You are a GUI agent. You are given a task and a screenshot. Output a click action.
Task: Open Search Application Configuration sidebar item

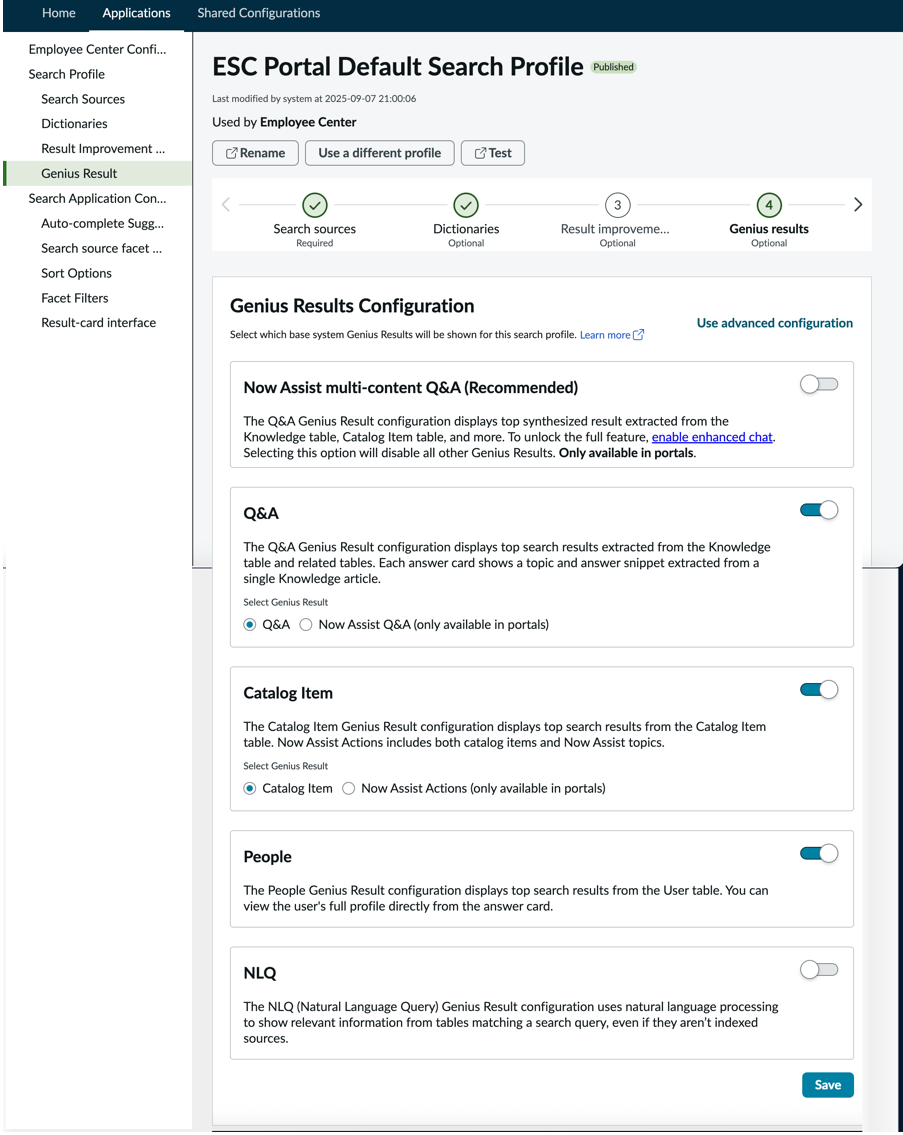97,198
